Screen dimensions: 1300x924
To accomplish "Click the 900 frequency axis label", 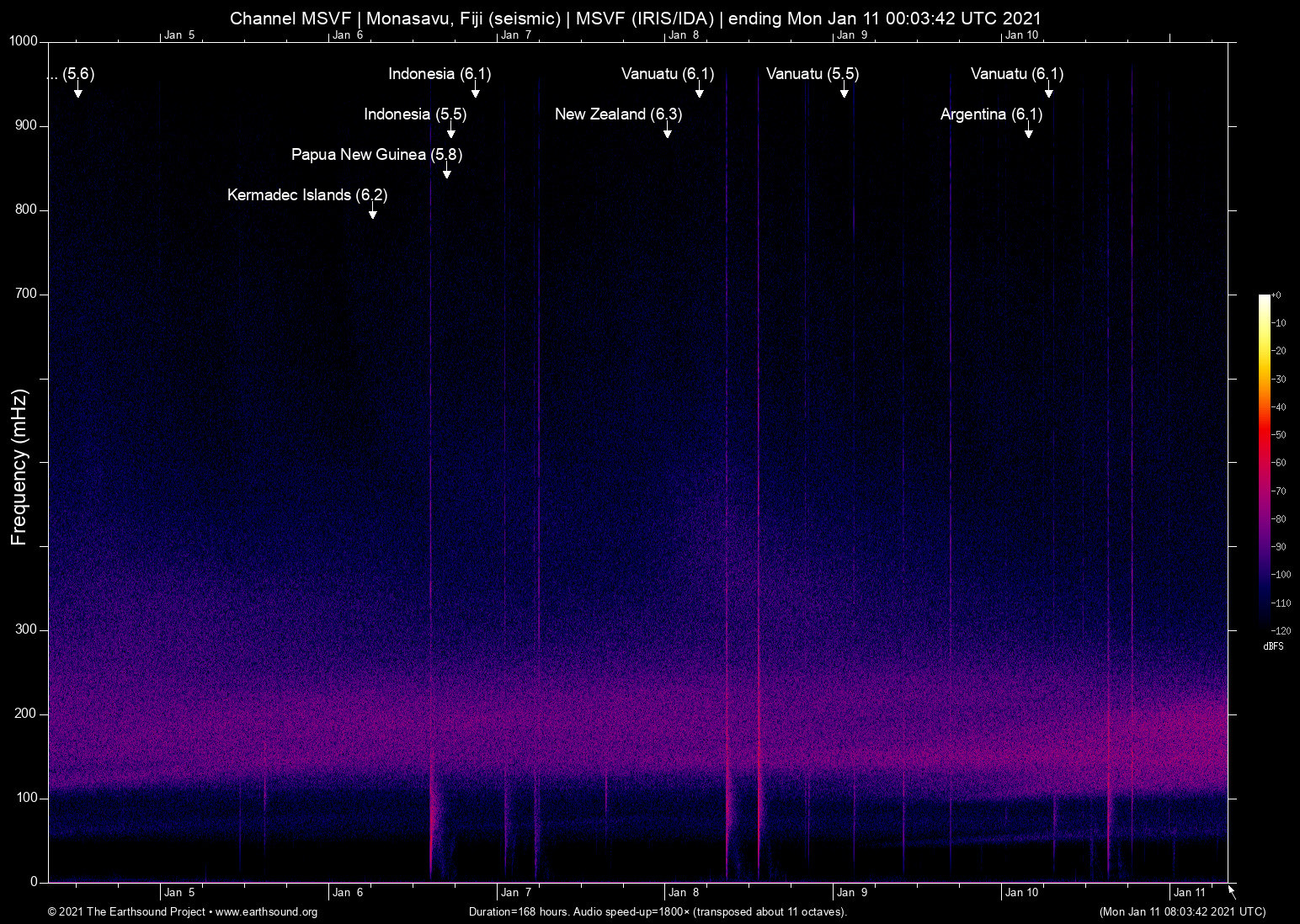I will click(27, 125).
